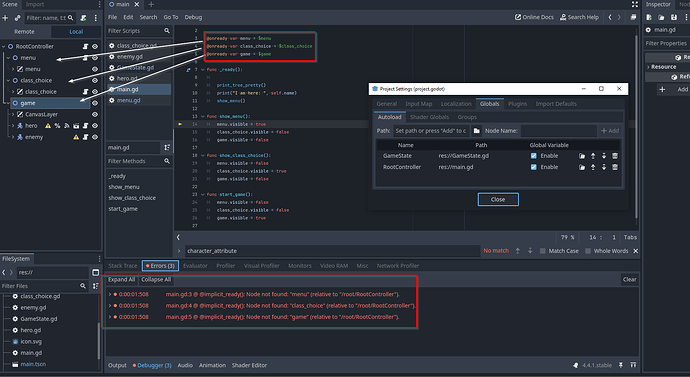Switch to the Input Map tab

click(418, 104)
